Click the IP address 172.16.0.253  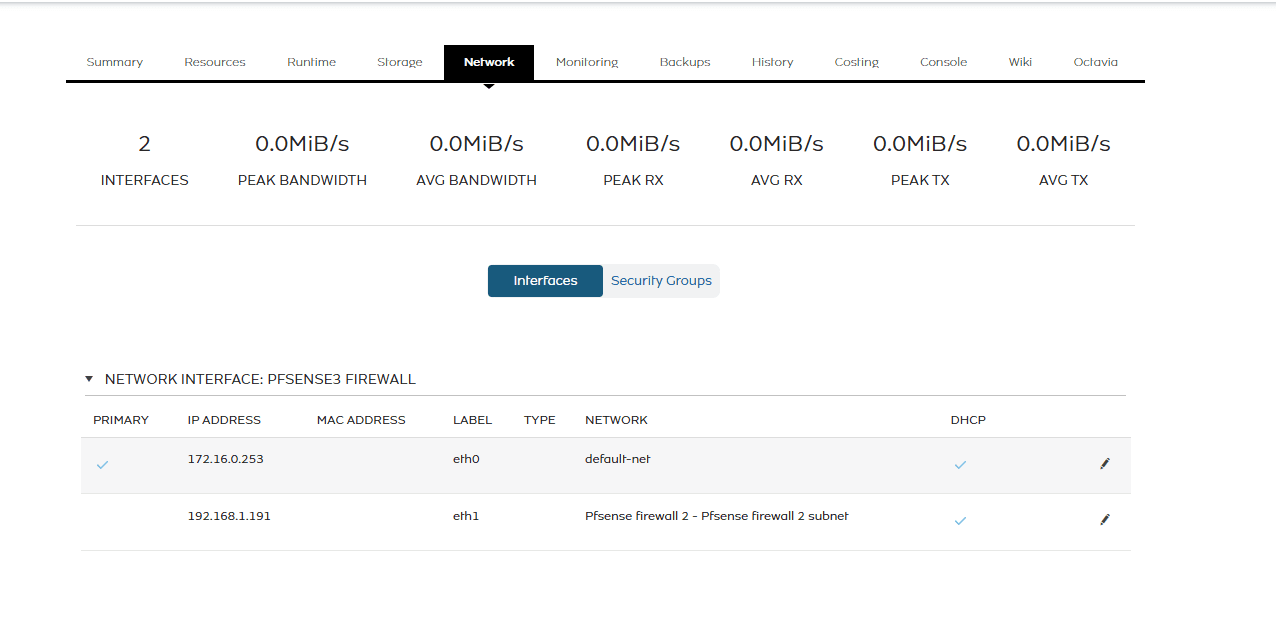(226, 460)
